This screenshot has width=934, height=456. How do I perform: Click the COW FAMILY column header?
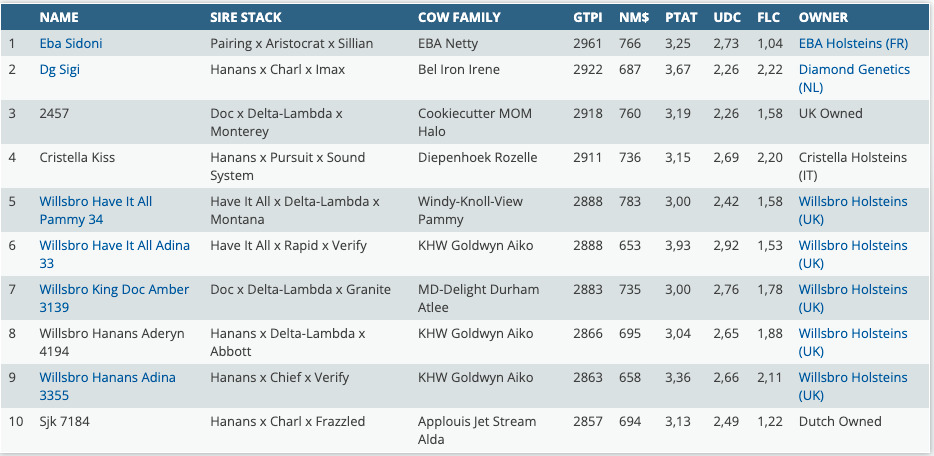(461, 18)
